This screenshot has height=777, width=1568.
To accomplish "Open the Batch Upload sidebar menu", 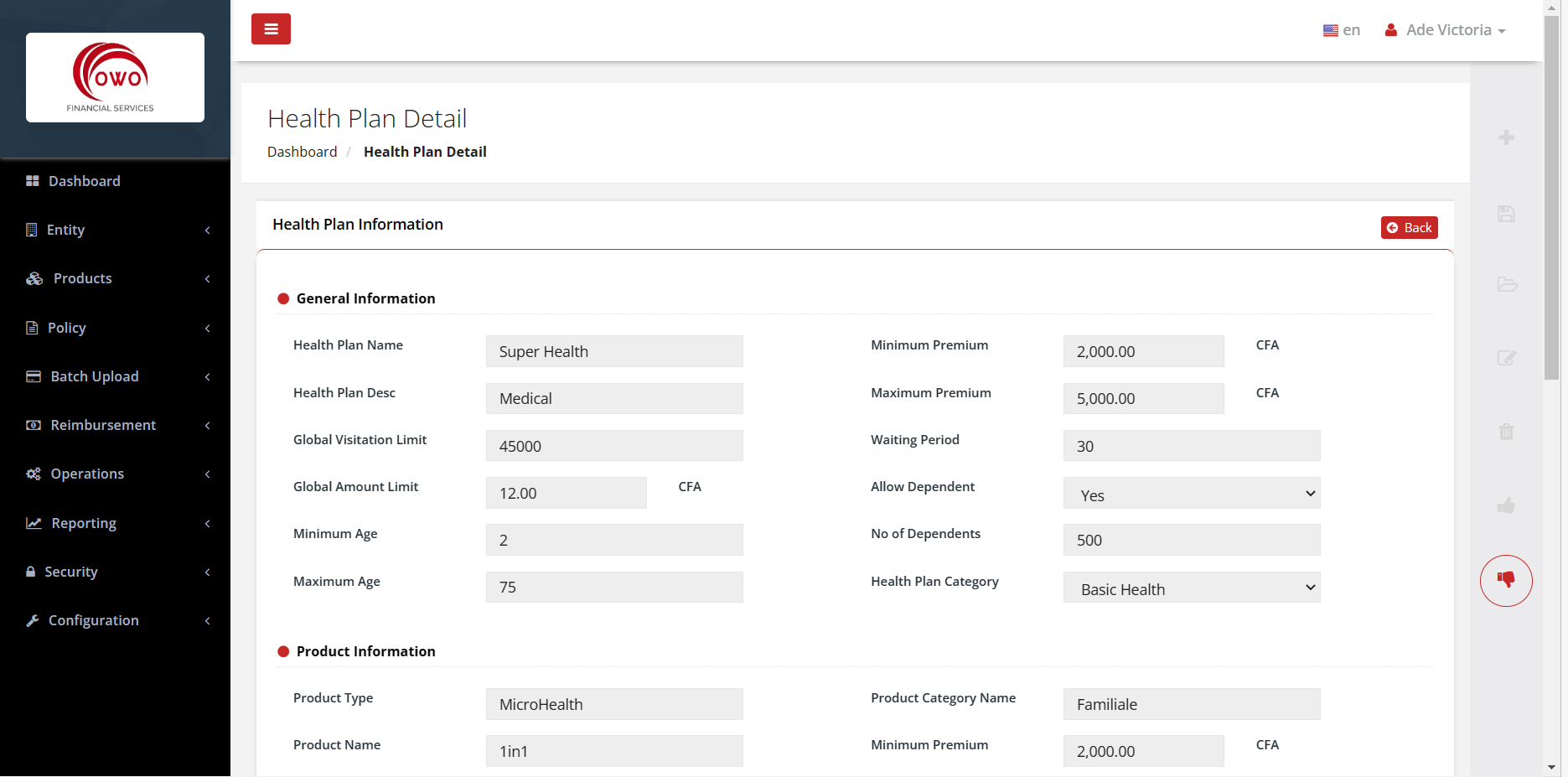I will pos(115,376).
